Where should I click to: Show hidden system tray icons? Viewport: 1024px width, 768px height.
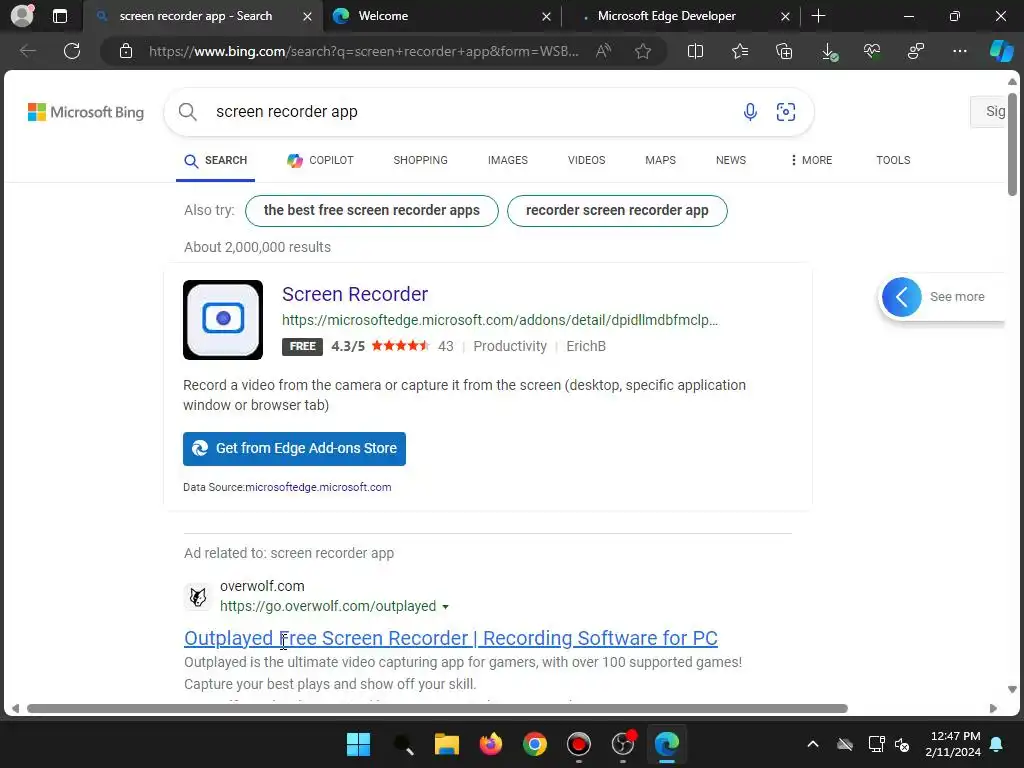click(x=813, y=744)
